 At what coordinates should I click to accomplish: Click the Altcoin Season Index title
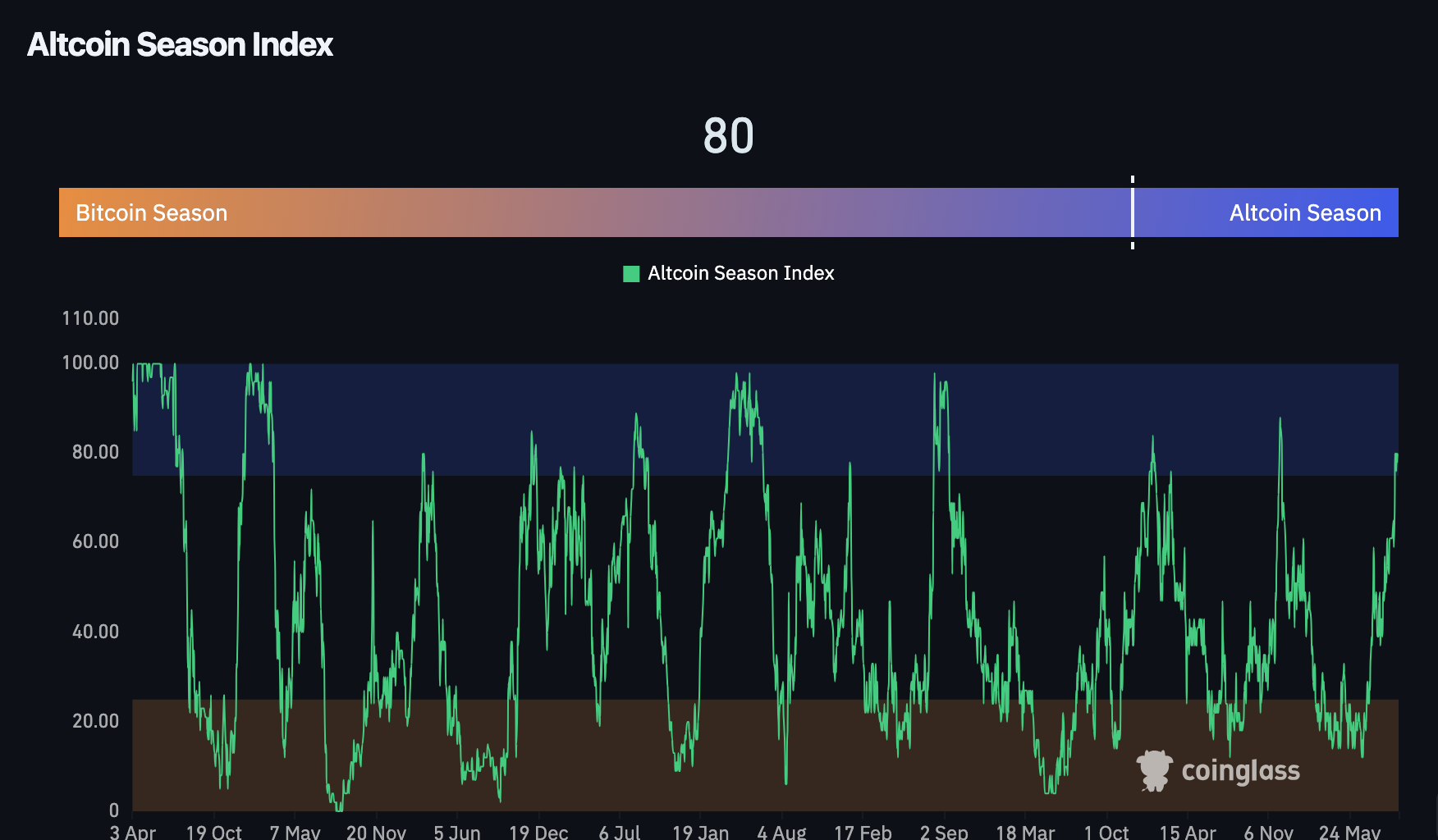(x=181, y=44)
